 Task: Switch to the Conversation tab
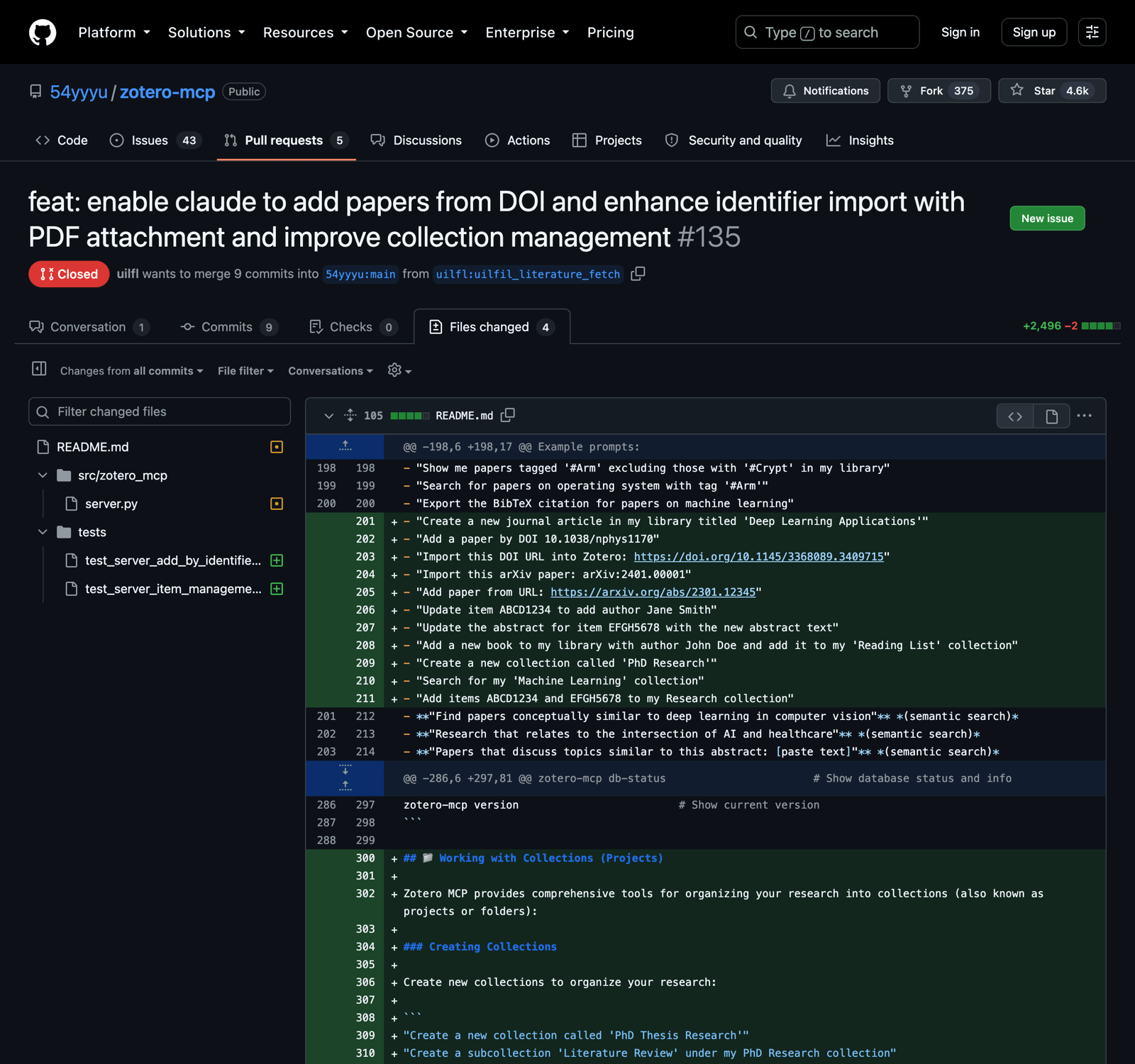point(89,327)
